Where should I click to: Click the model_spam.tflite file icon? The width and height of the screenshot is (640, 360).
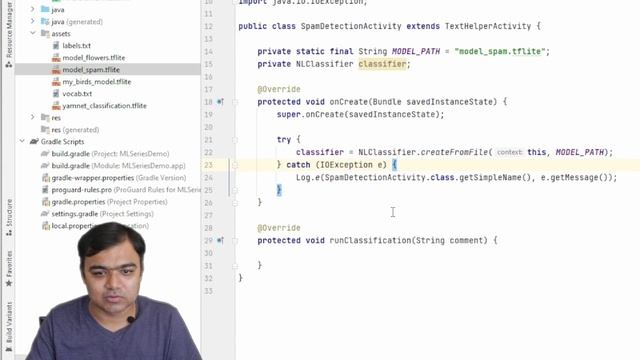[x=56, y=70]
